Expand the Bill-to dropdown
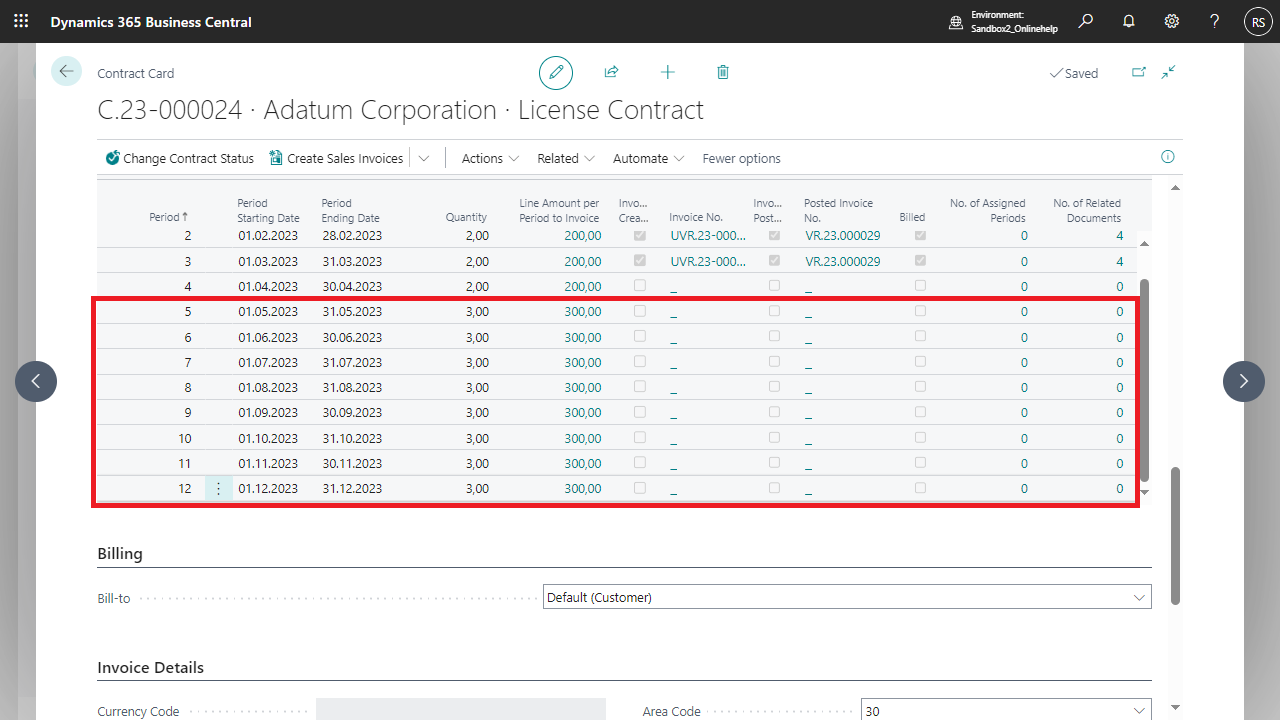This screenshot has height=720, width=1280. [1139, 598]
